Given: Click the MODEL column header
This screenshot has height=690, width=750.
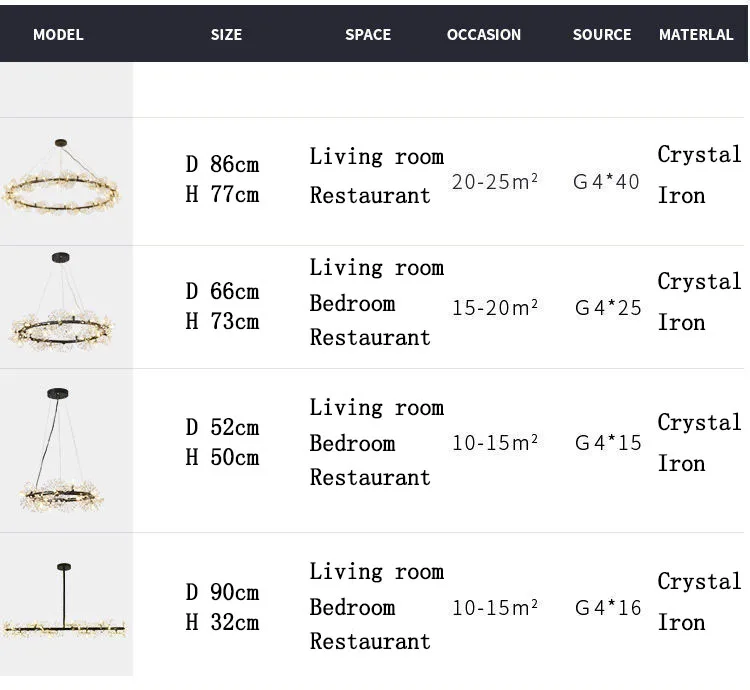Looking at the screenshot, I should (58, 35).
